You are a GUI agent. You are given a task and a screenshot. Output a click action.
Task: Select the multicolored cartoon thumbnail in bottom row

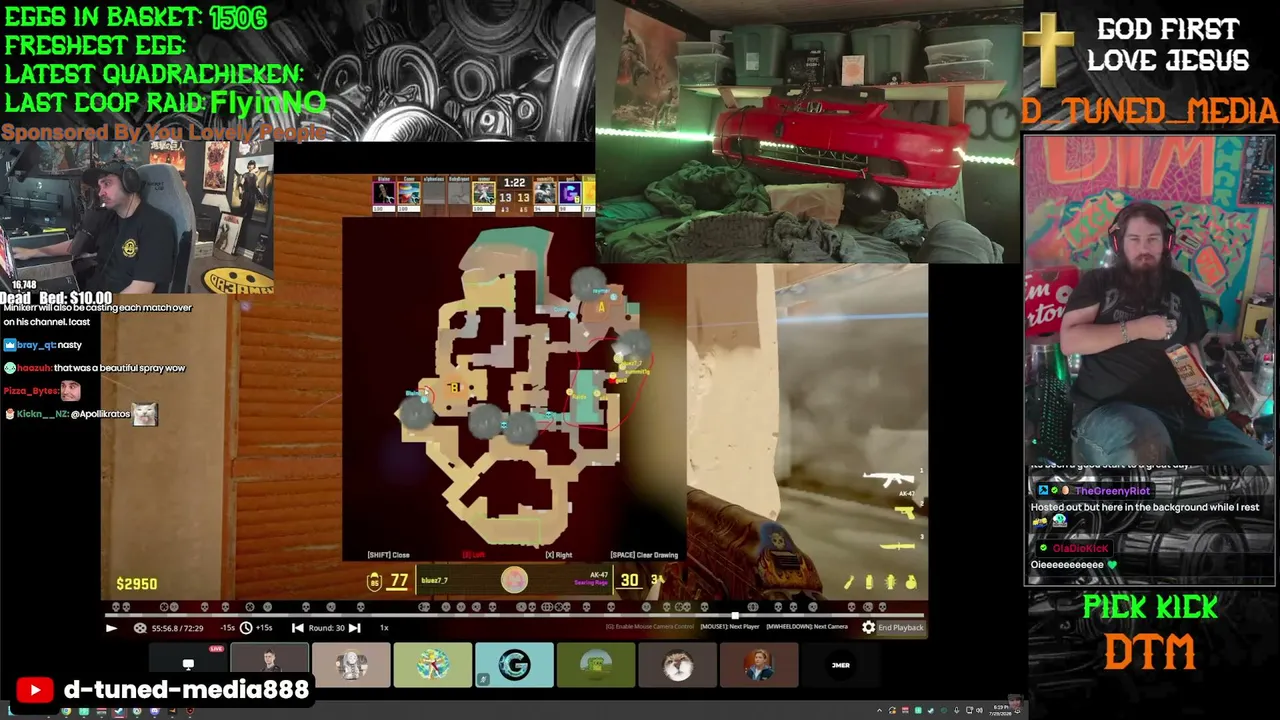coord(433,665)
